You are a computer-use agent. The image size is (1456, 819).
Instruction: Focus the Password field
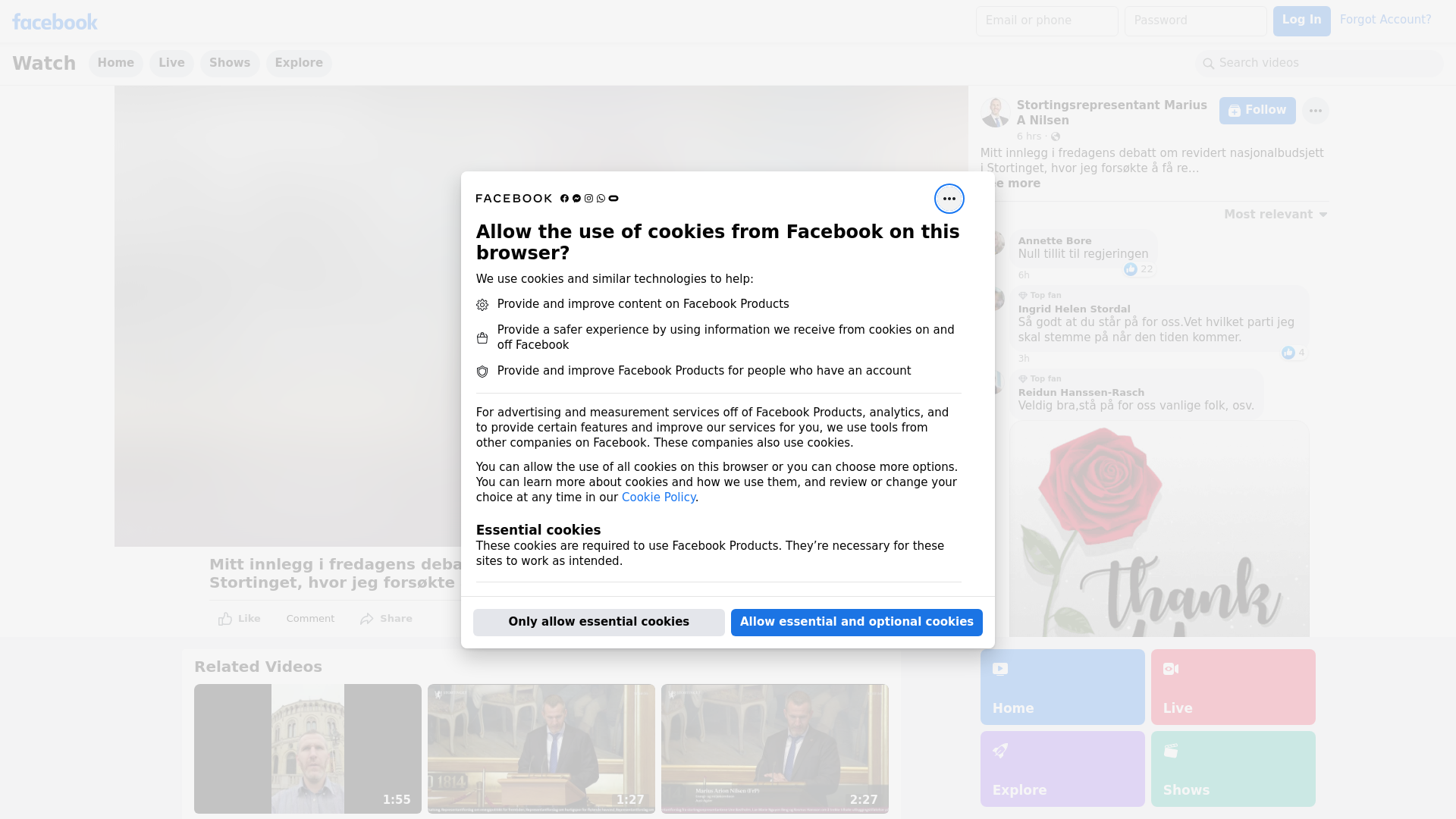1196,21
